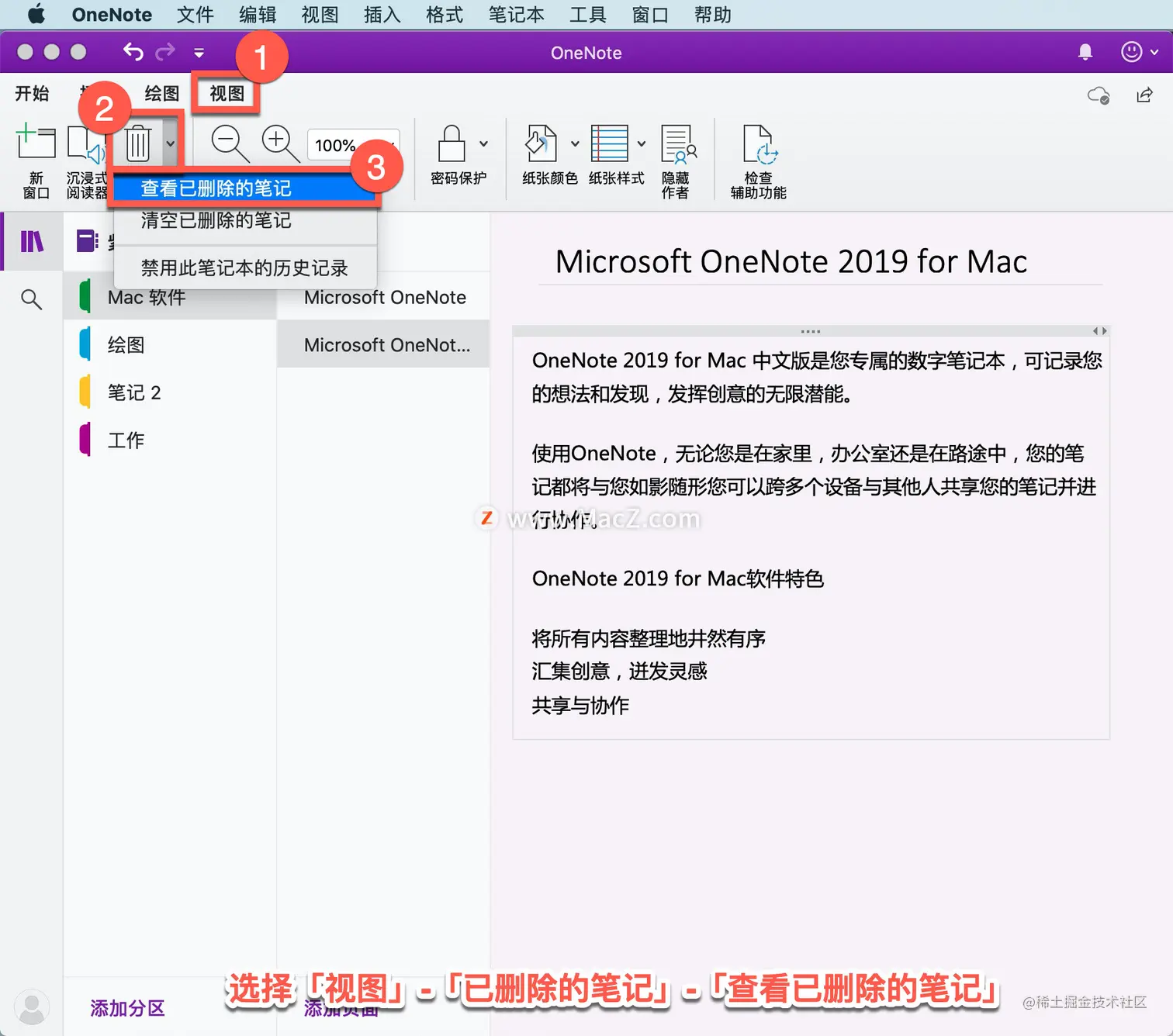Expand the paper style dropdown arrow
Screen dimensions: 1173x1036
click(642, 143)
